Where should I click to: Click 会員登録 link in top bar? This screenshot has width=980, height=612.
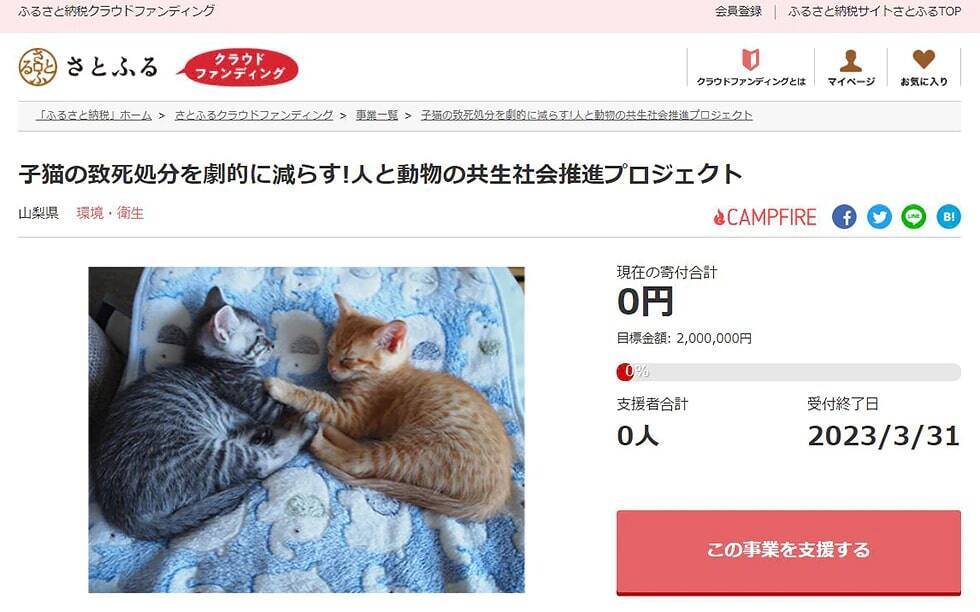[x=738, y=11]
